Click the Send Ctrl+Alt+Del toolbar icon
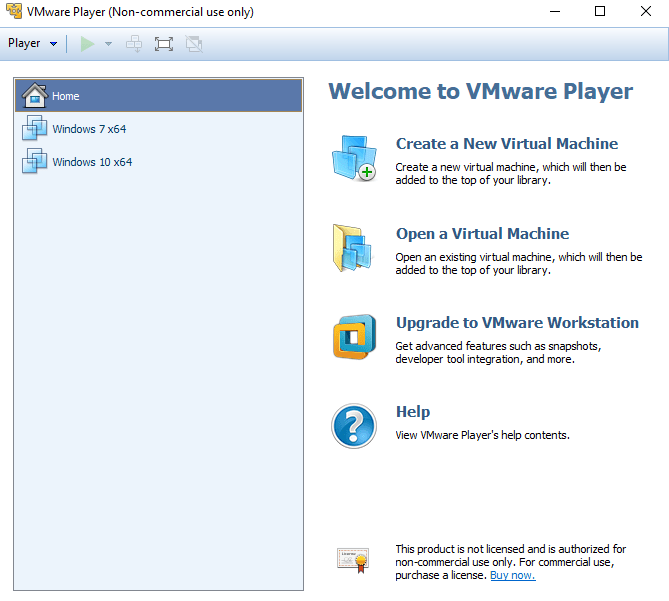 [x=134, y=44]
